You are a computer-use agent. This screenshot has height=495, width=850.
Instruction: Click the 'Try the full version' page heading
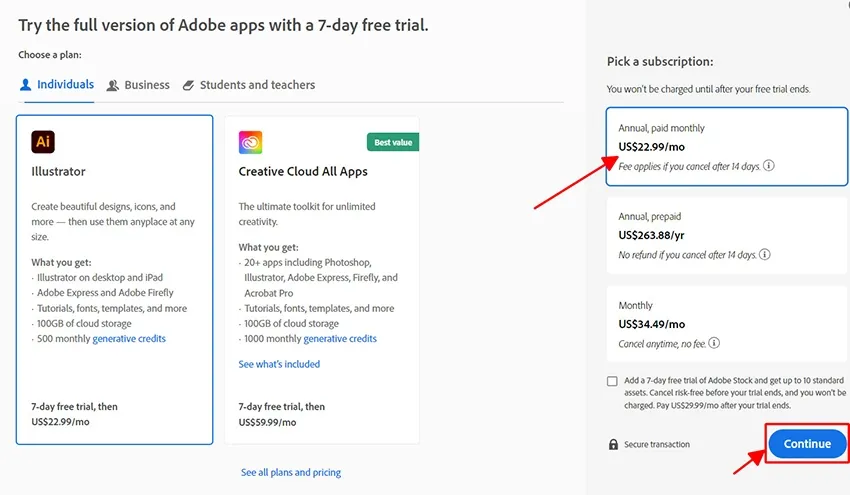(223, 25)
